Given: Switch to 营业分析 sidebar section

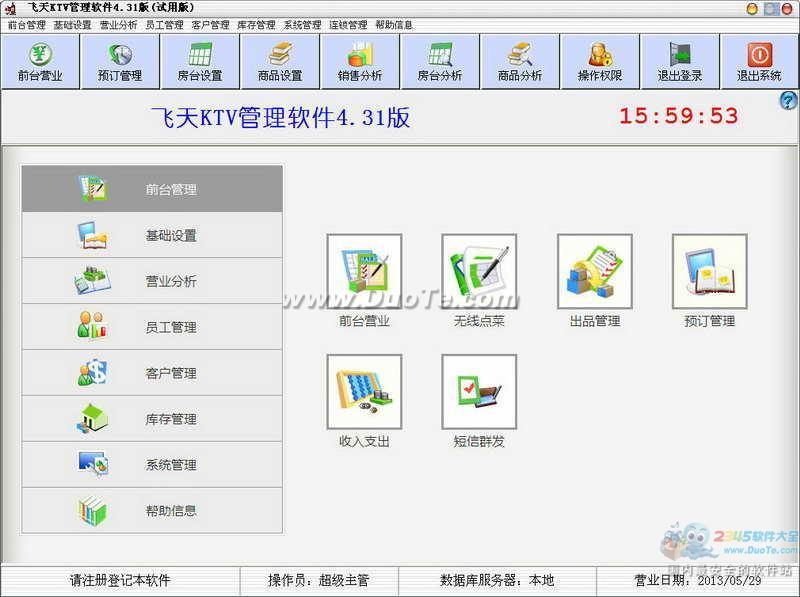Looking at the screenshot, I should coord(152,281).
